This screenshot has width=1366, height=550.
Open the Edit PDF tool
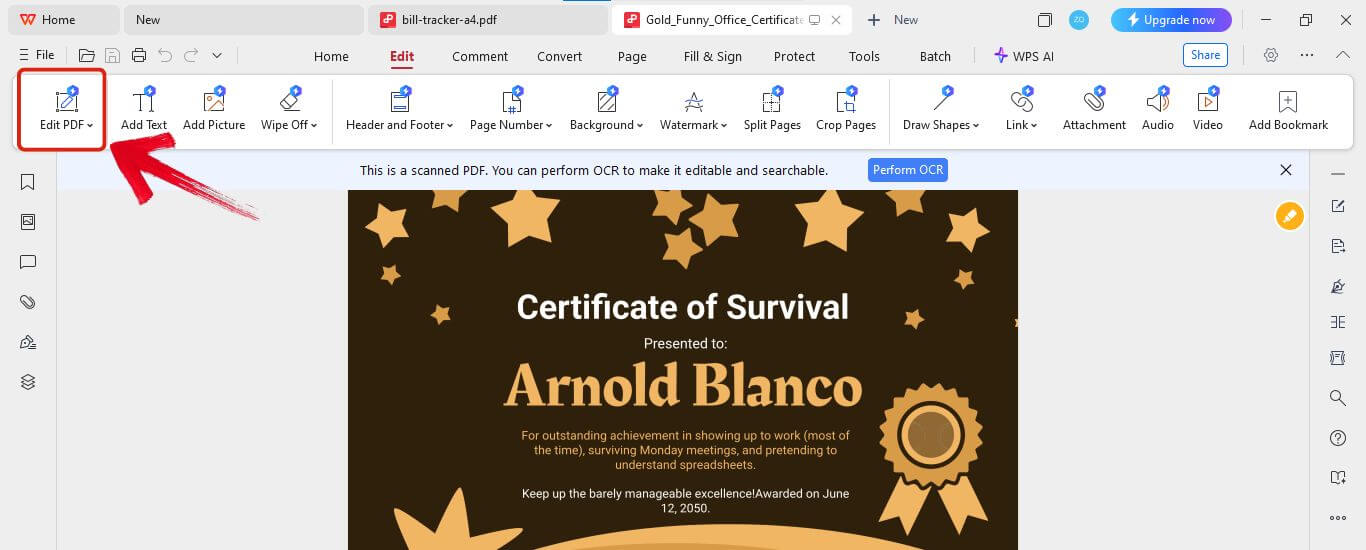66,109
